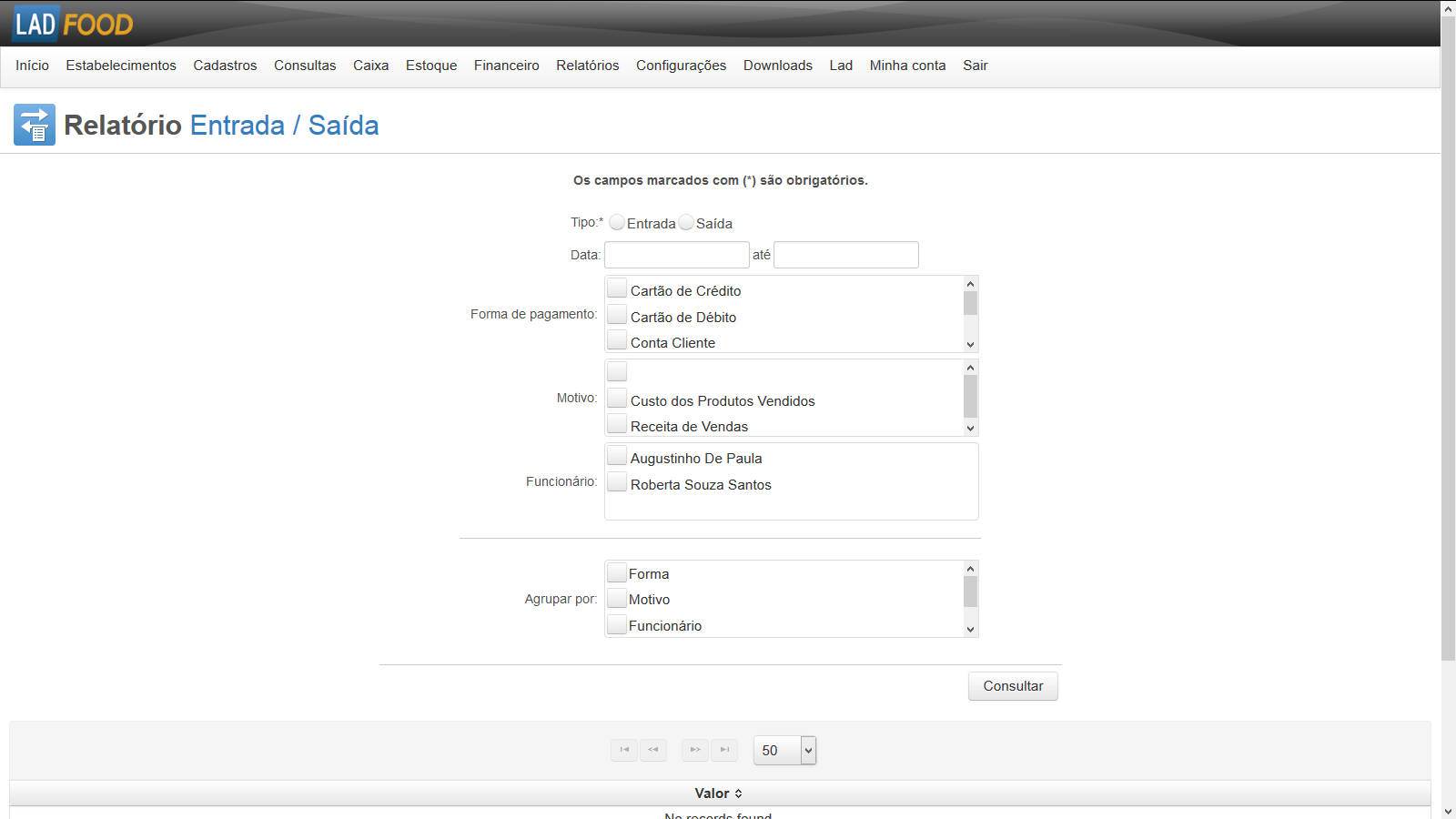Viewport: 1456px width, 819px height.
Task: Check Receita de Vendas motivo
Action: pos(617,424)
